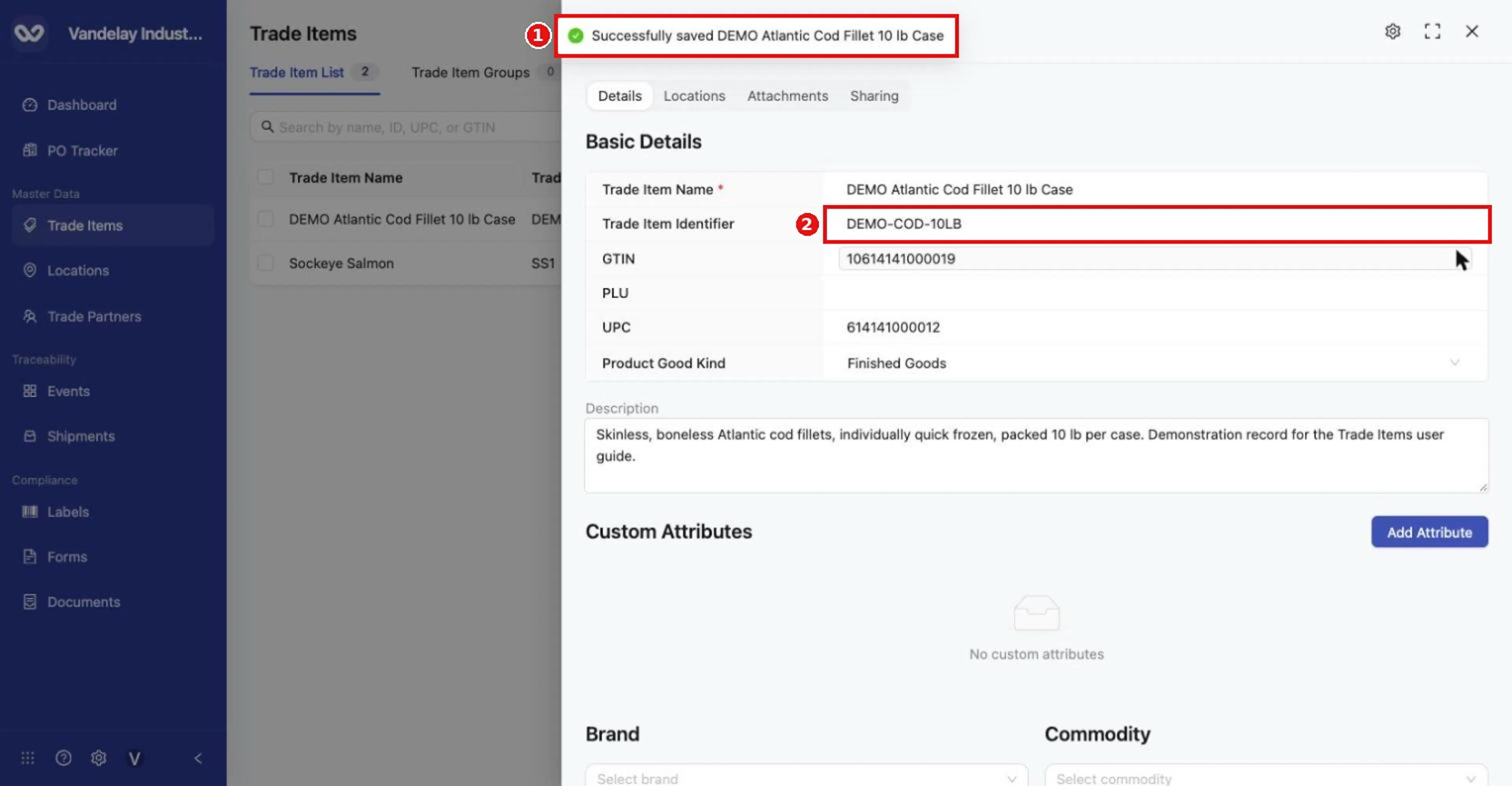Switch to the Attachments tab
The image size is (1512, 786).
click(x=787, y=96)
